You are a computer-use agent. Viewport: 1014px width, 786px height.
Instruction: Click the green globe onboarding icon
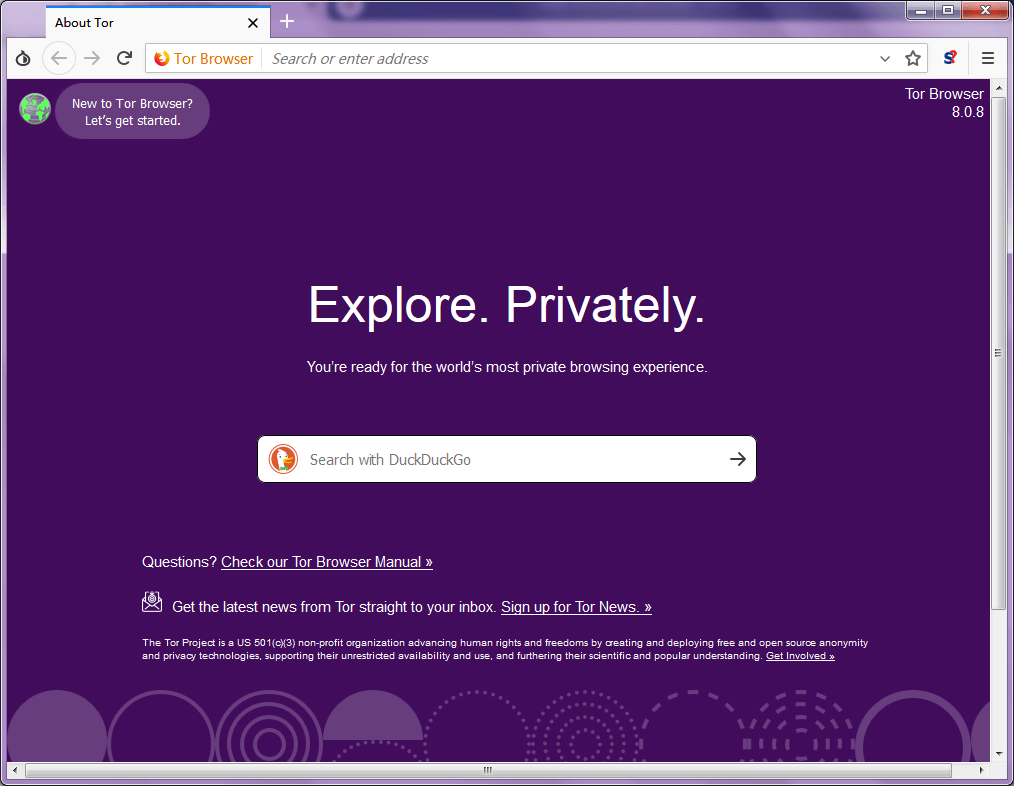pos(35,109)
